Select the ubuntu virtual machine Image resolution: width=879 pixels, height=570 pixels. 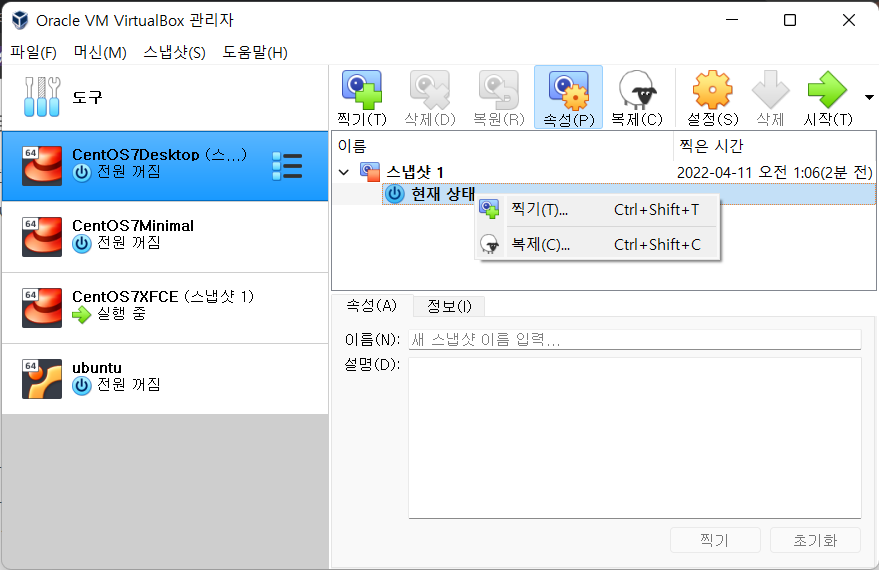pyautogui.click(x=165, y=378)
